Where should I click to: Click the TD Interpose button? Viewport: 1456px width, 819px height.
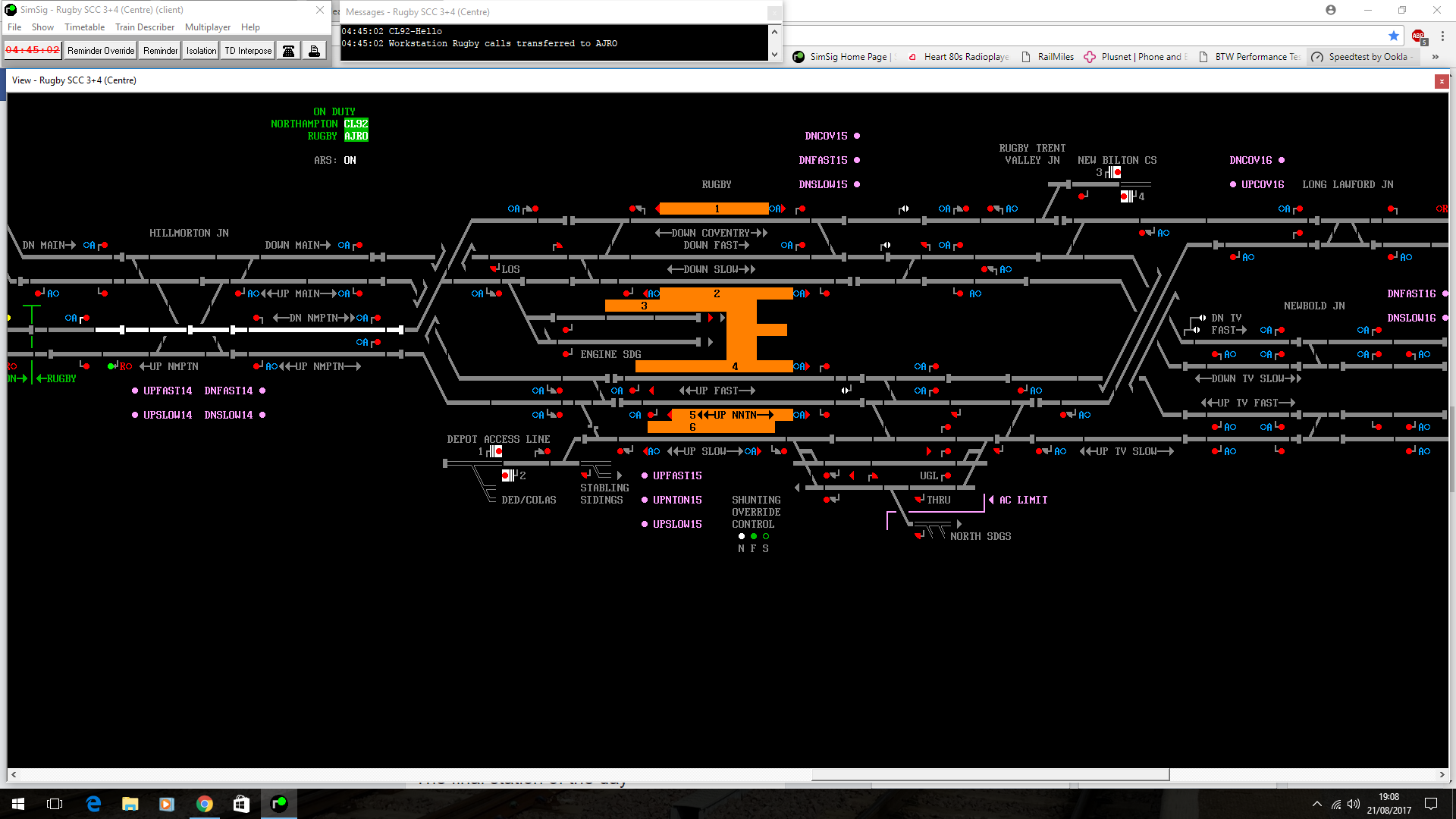click(248, 50)
